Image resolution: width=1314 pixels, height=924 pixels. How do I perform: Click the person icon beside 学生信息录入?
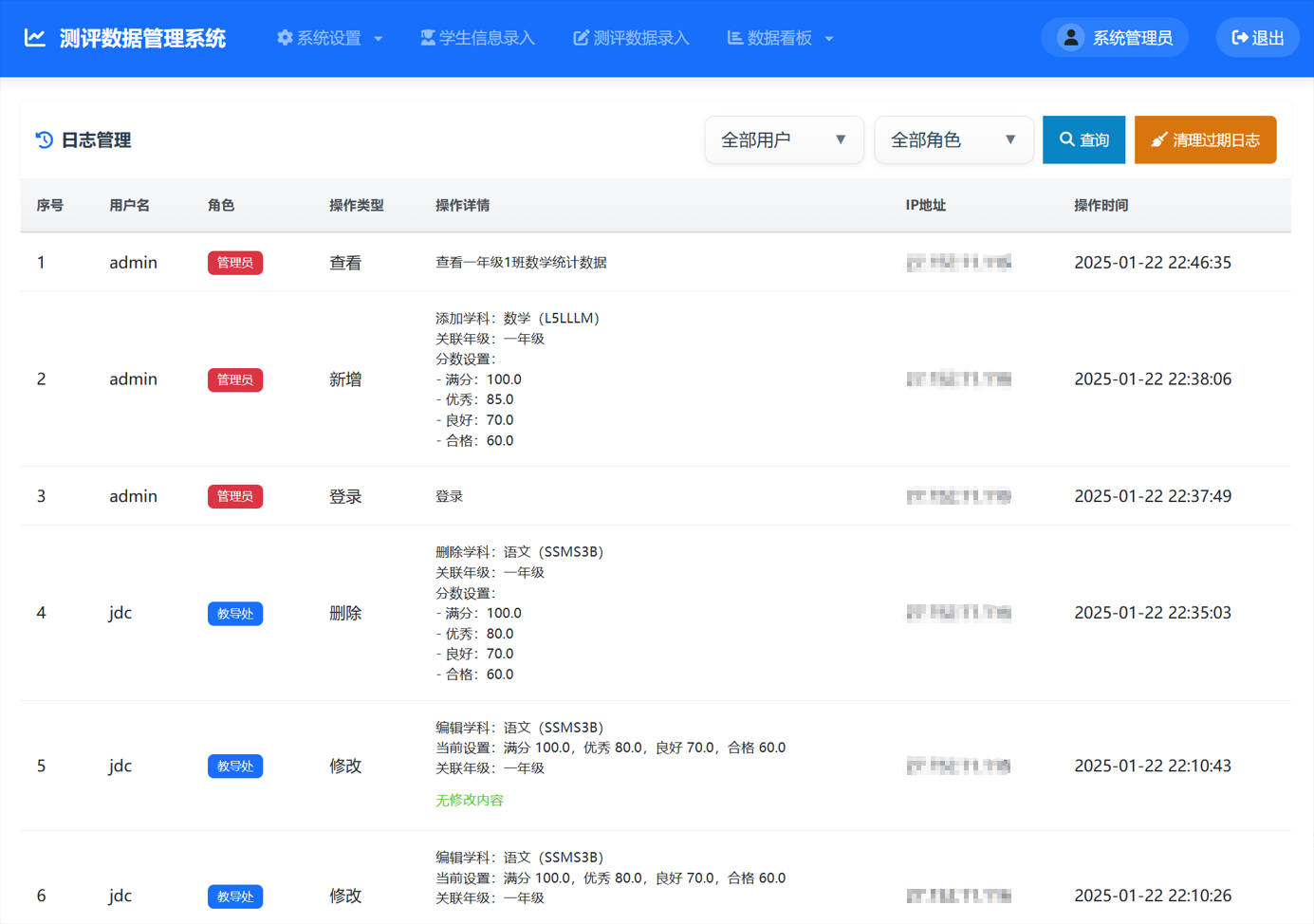coord(429,37)
